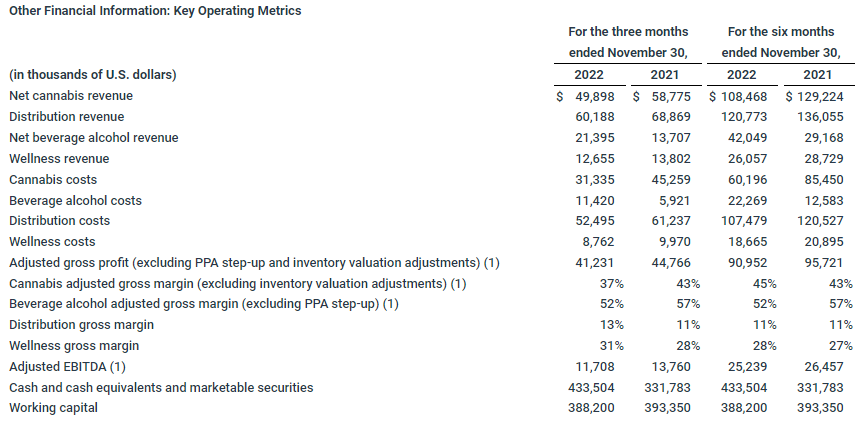Click the 'Wellness costs' row label
The height and width of the screenshot is (426, 860).
click(52, 242)
